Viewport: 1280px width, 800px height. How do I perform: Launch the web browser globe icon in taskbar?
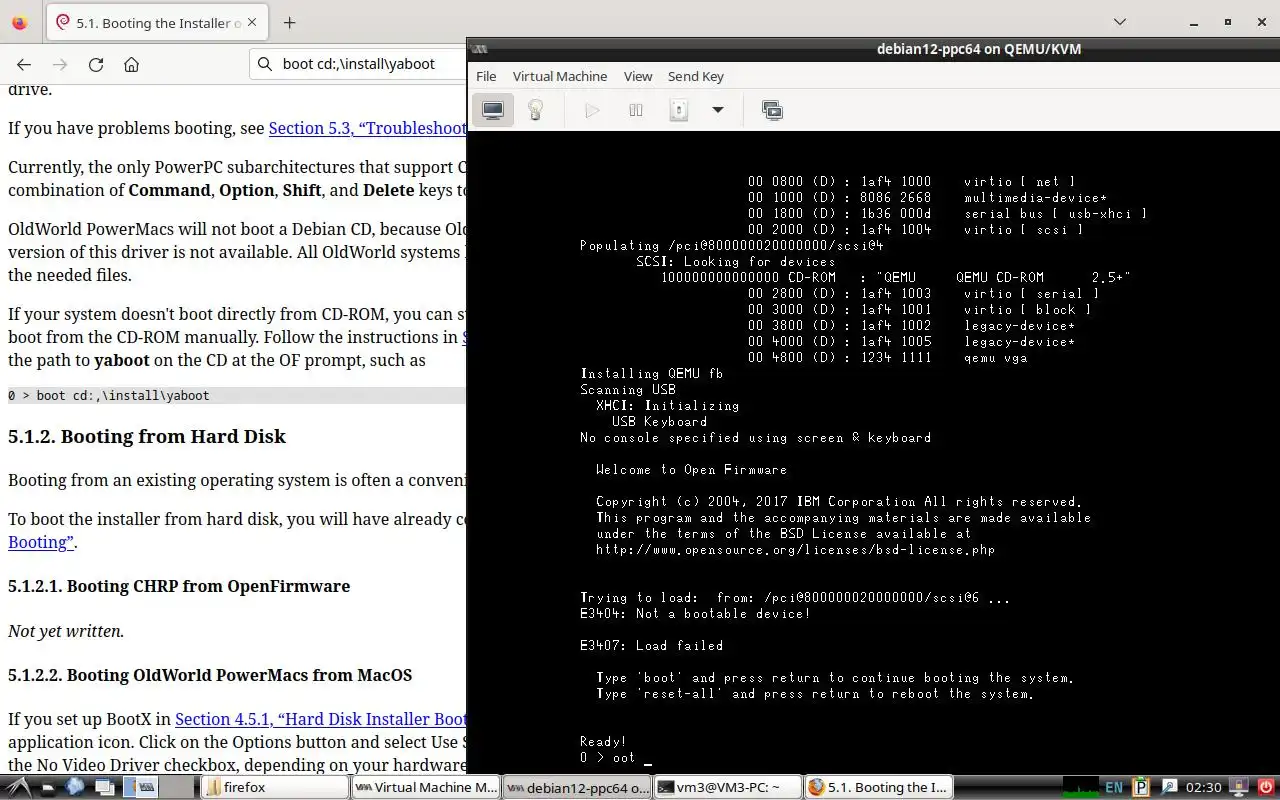point(74,787)
